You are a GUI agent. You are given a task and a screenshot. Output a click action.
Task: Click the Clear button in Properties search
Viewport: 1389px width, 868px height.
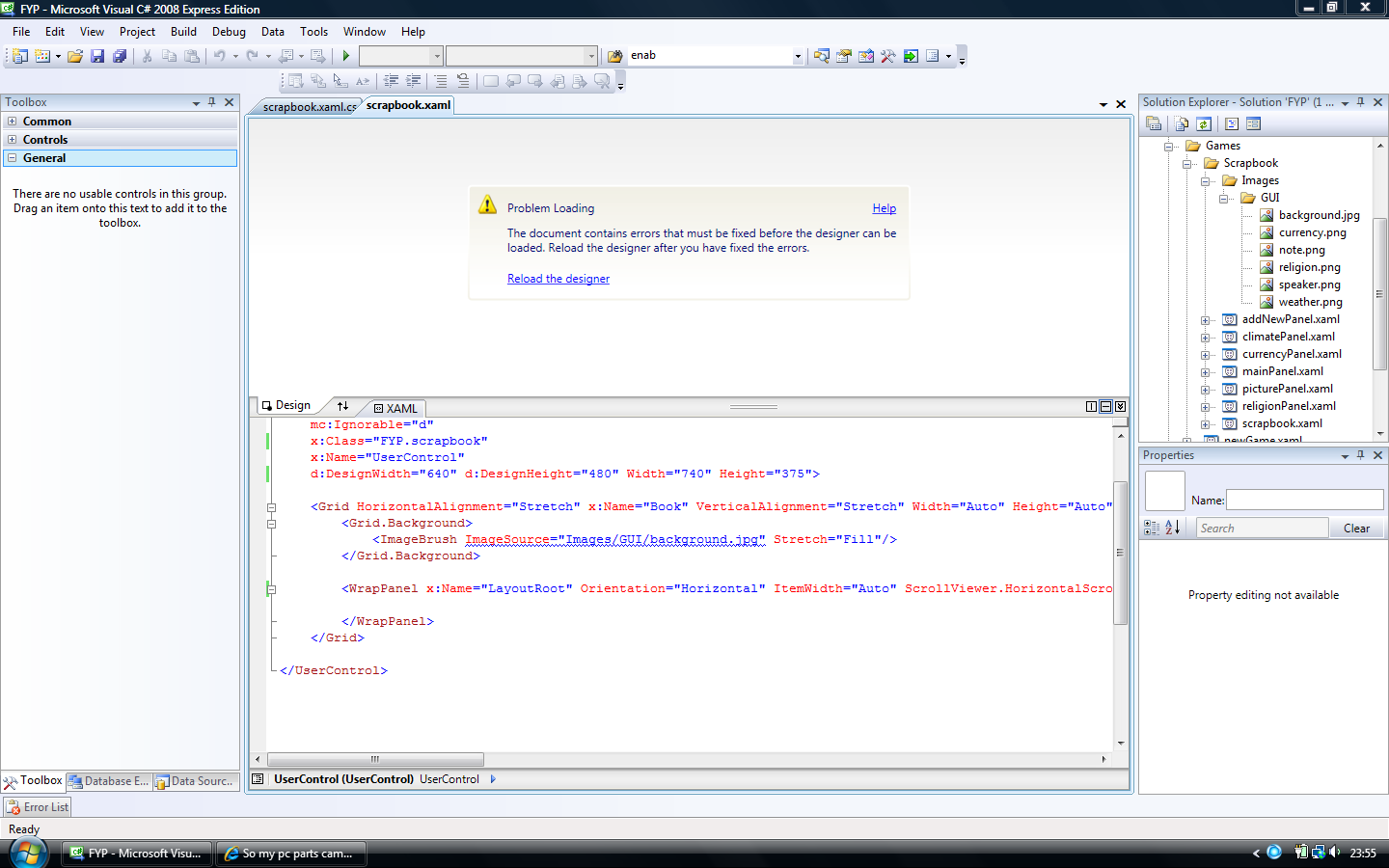pos(1356,529)
